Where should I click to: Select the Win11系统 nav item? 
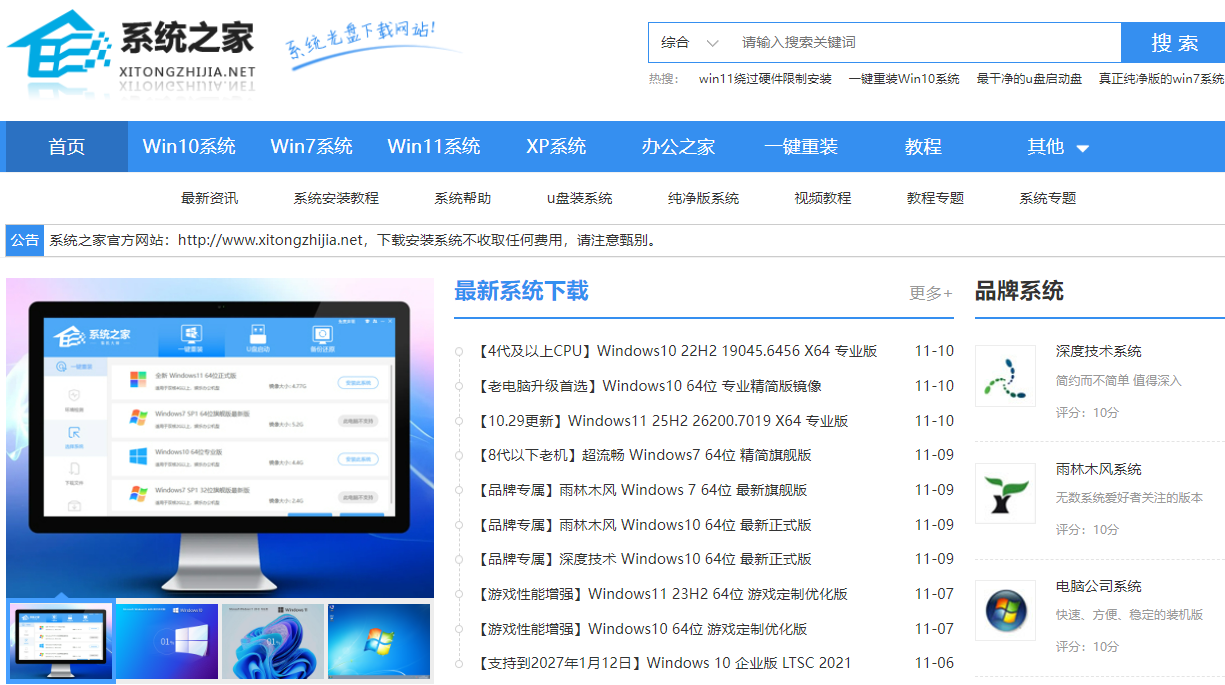434,146
